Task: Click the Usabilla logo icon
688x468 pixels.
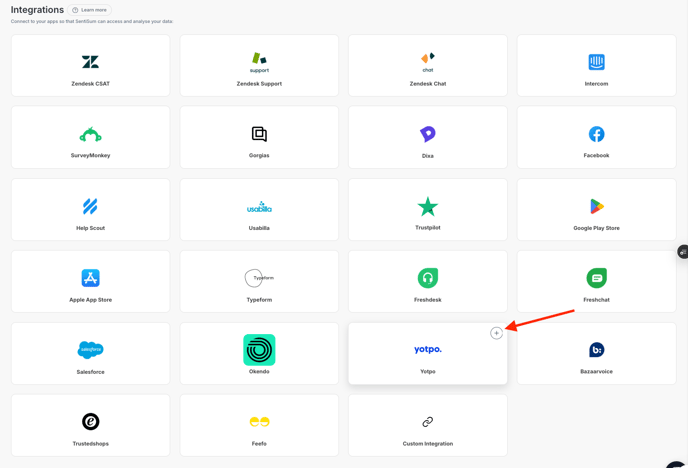Action: (259, 207)
